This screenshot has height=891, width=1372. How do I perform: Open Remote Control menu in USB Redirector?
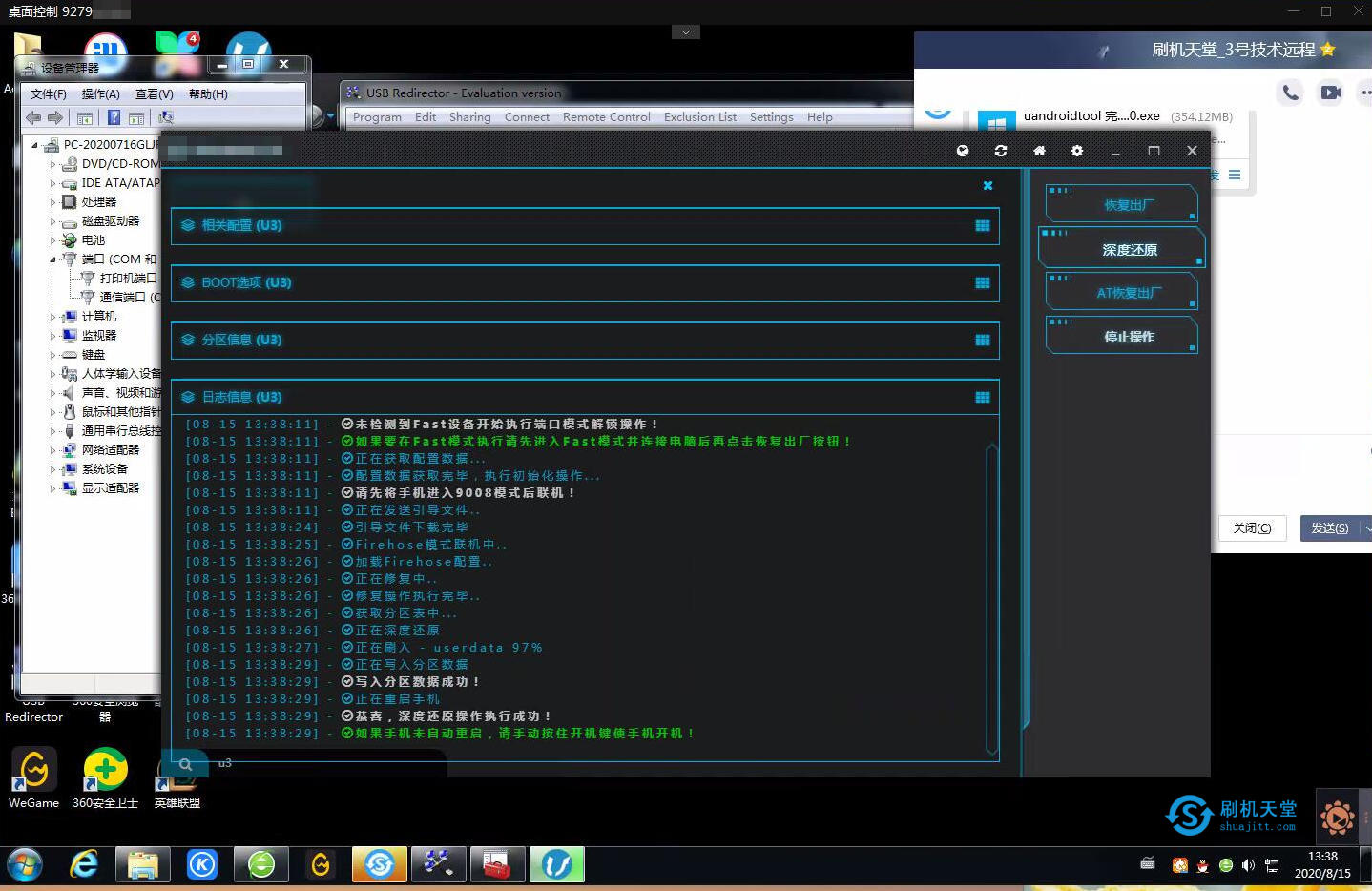(607, 117)
